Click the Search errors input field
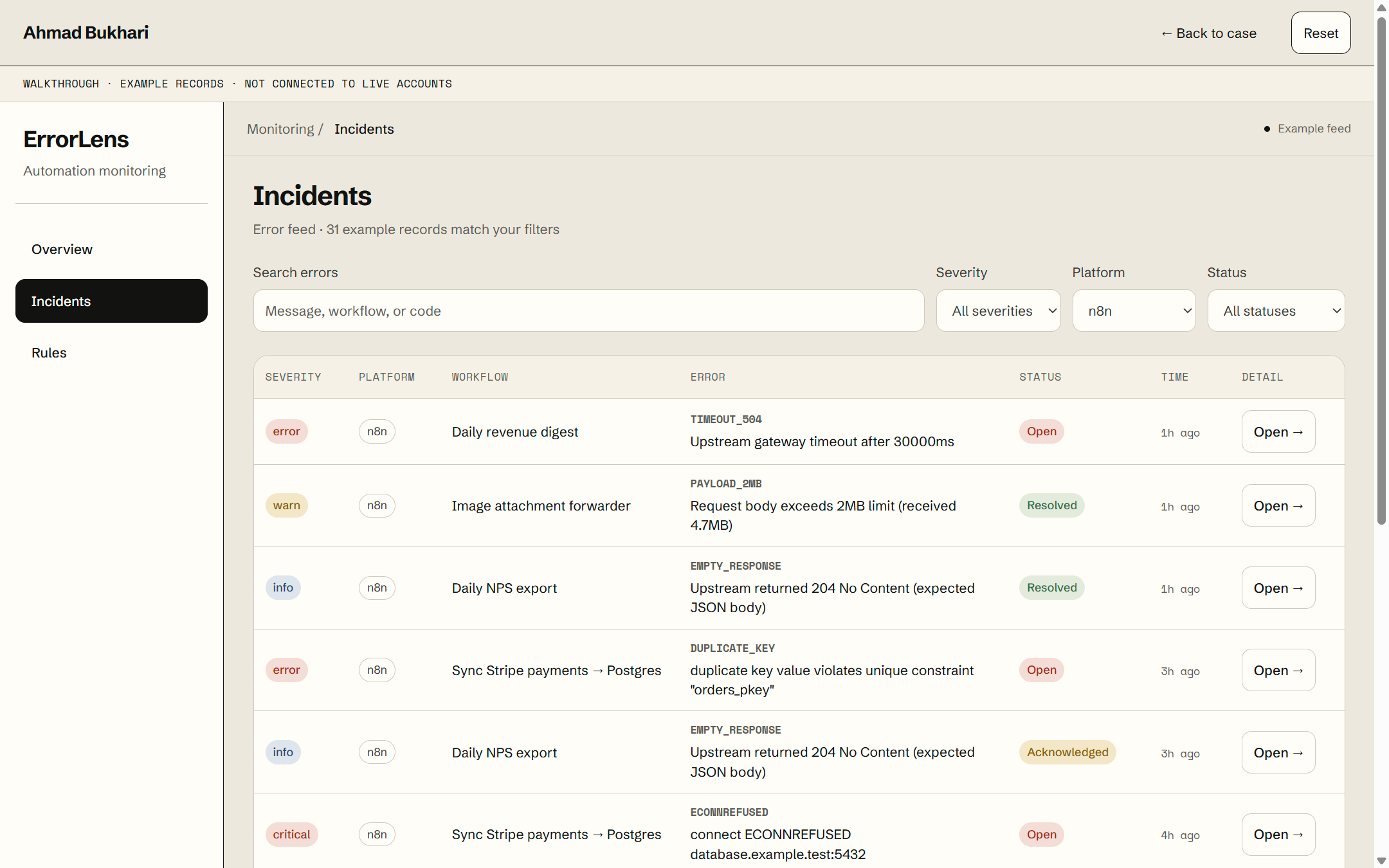1389x868 pixels. click(x=588, y=311)
